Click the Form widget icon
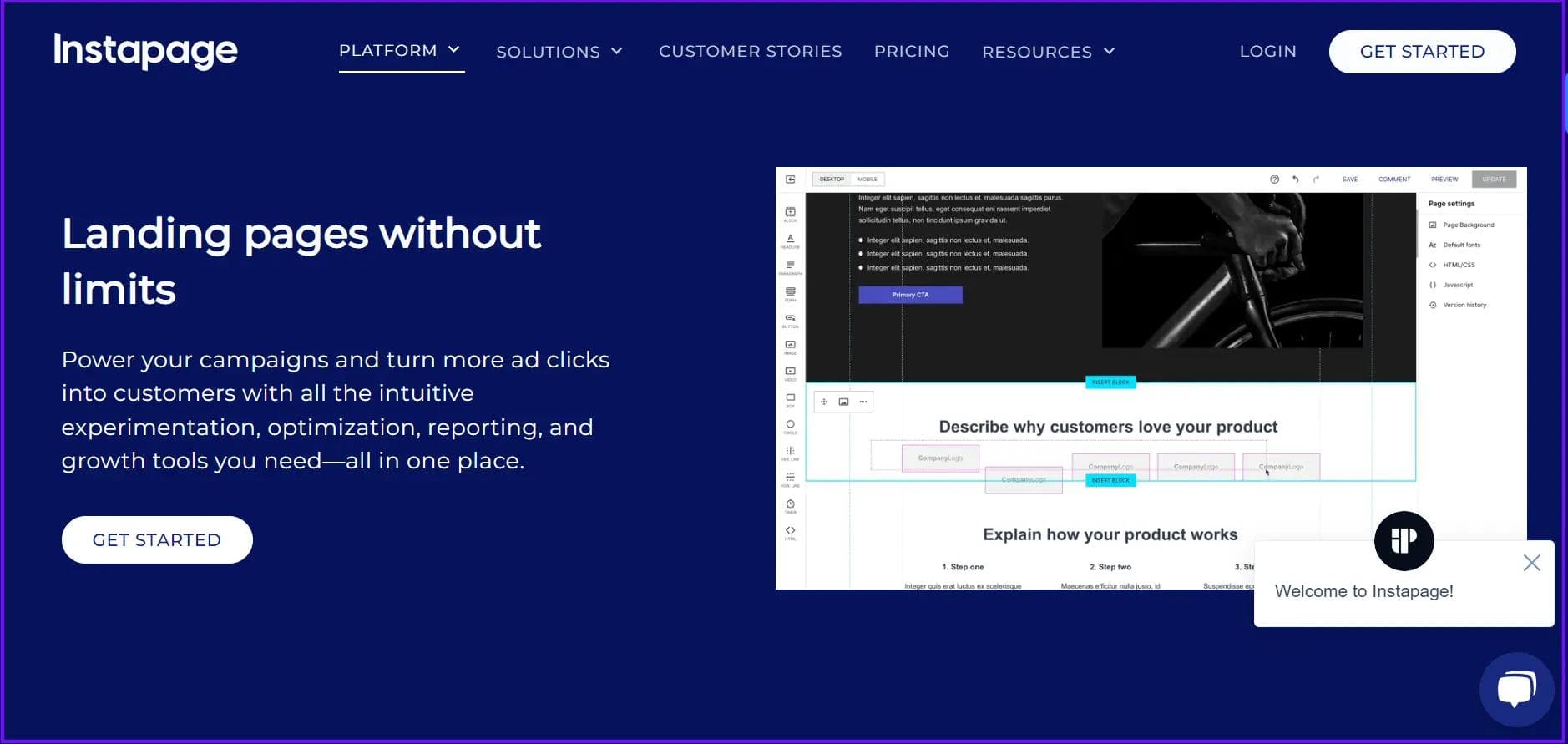 click(x=790, y=293)
